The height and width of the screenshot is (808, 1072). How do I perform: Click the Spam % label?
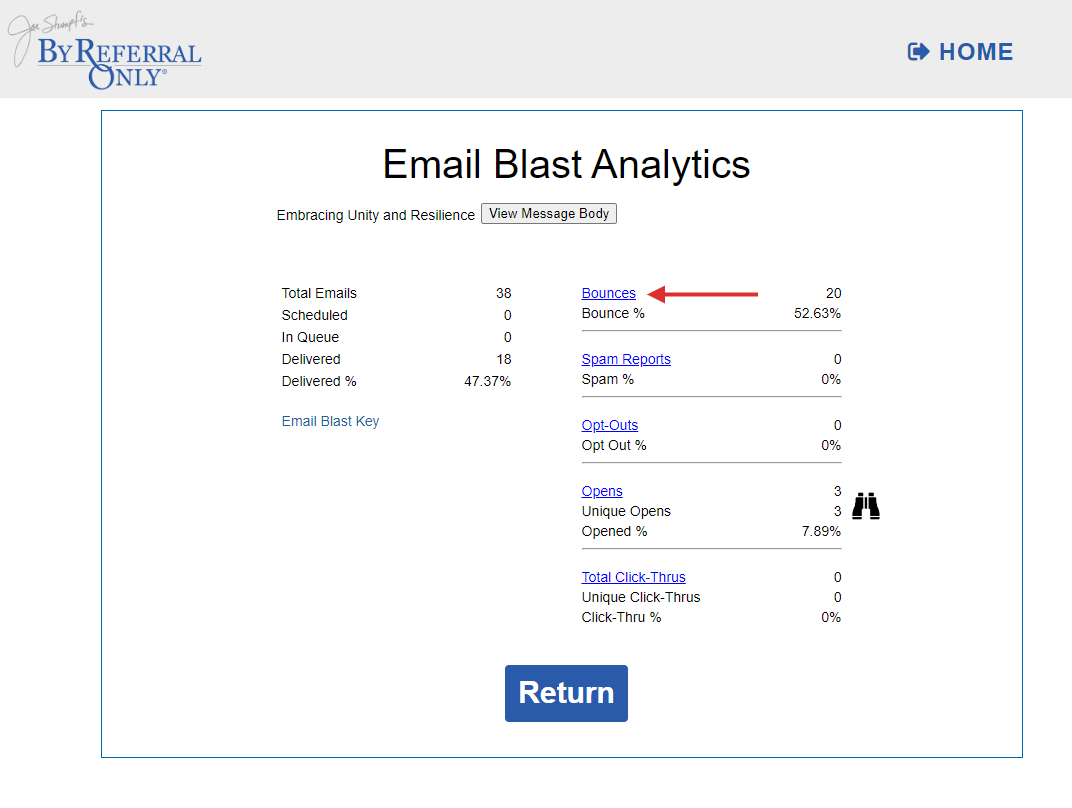coord(608,379)
